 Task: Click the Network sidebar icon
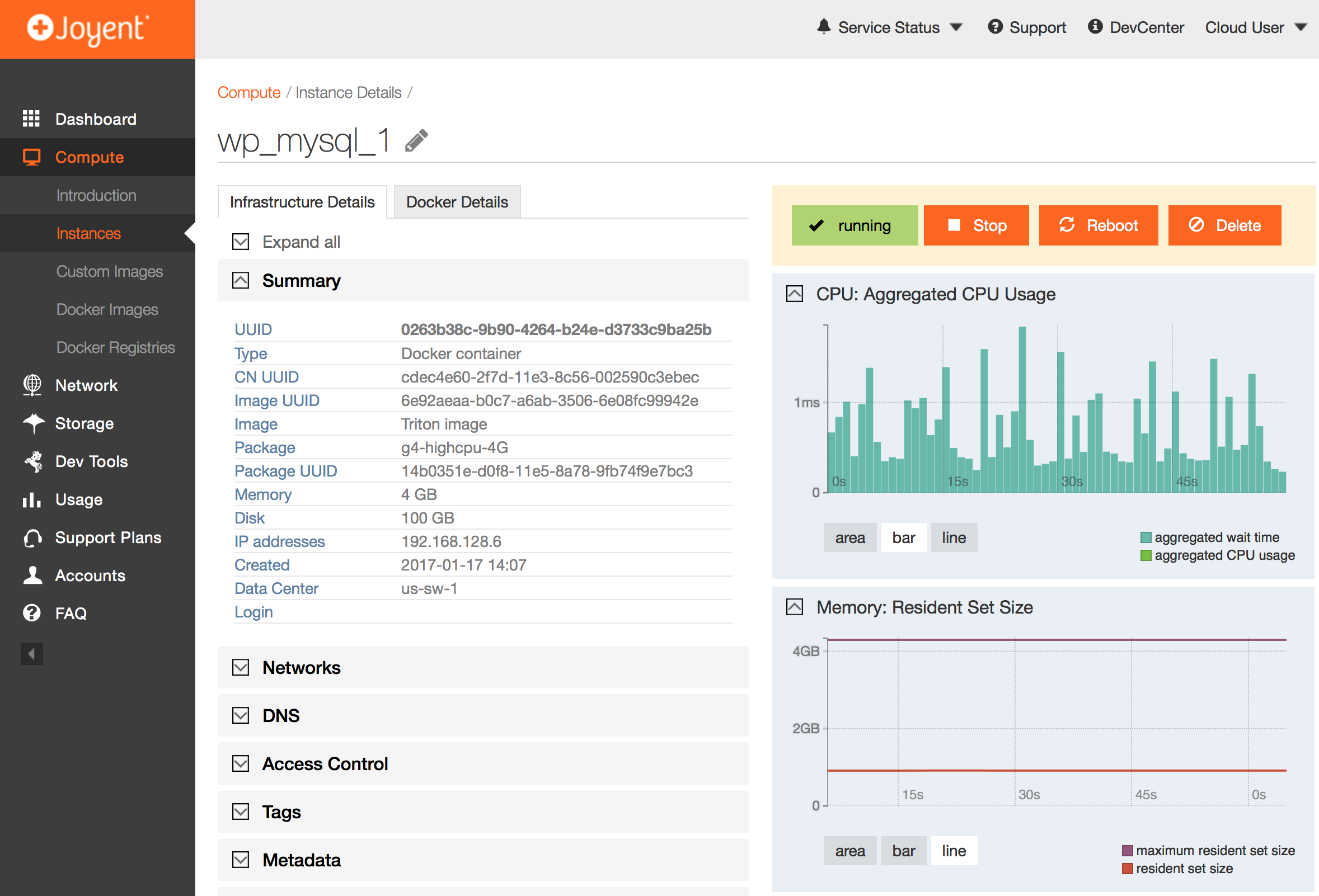coord(31,385)
